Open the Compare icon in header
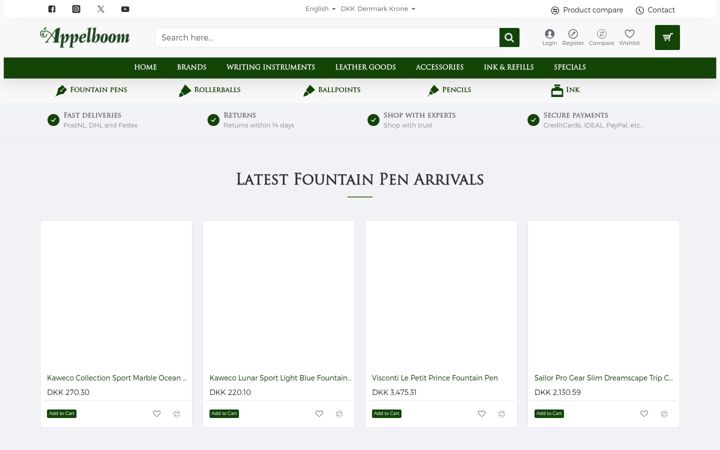Image resolution: width=720 pixels, height=450 pixels. tap(601, 37)
